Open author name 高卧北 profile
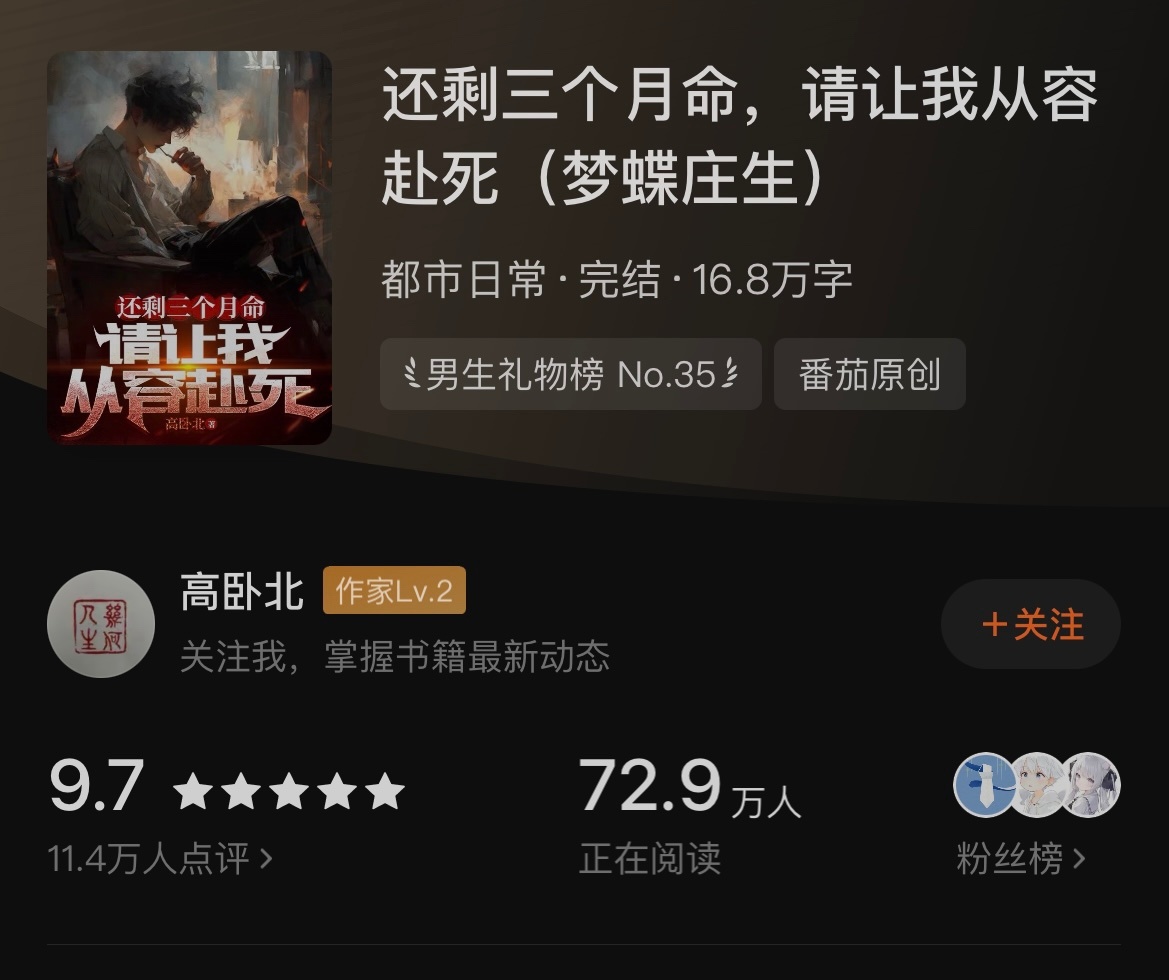The image size is (1169, 980). (242, 592)
